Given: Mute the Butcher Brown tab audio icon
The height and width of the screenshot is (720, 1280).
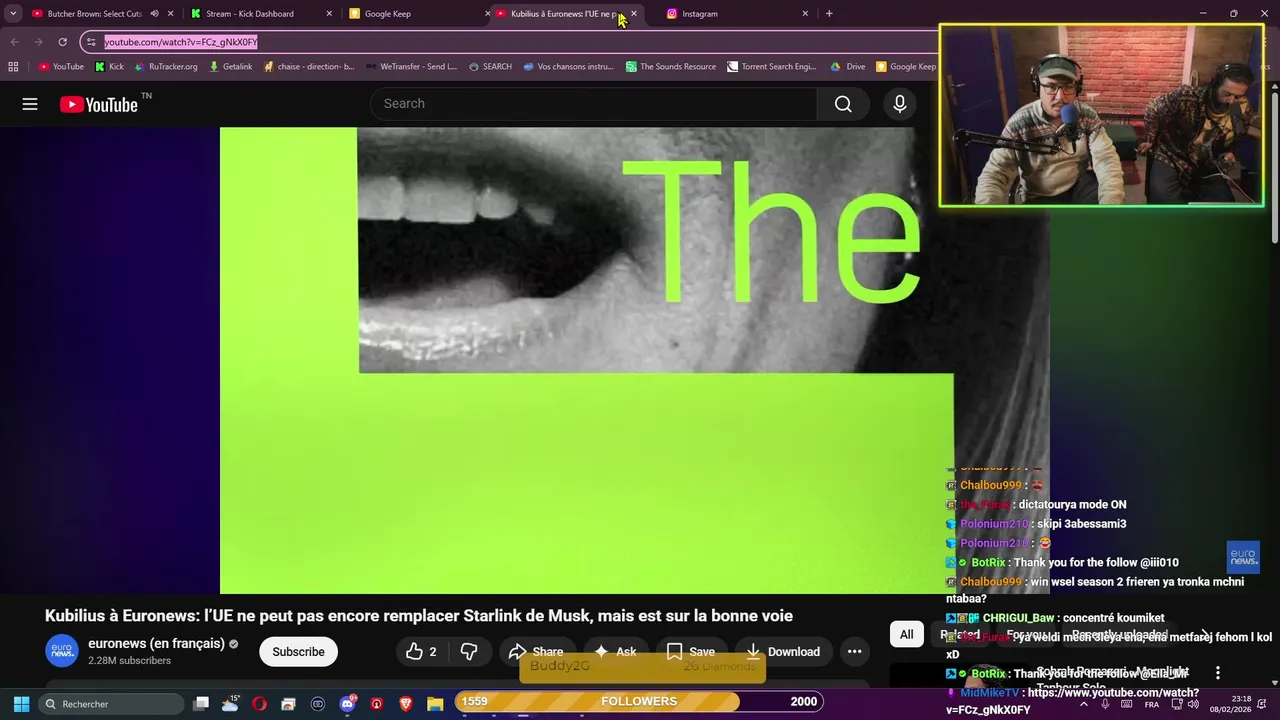Looking at the screenshot, I should click(x=154, y=14).
